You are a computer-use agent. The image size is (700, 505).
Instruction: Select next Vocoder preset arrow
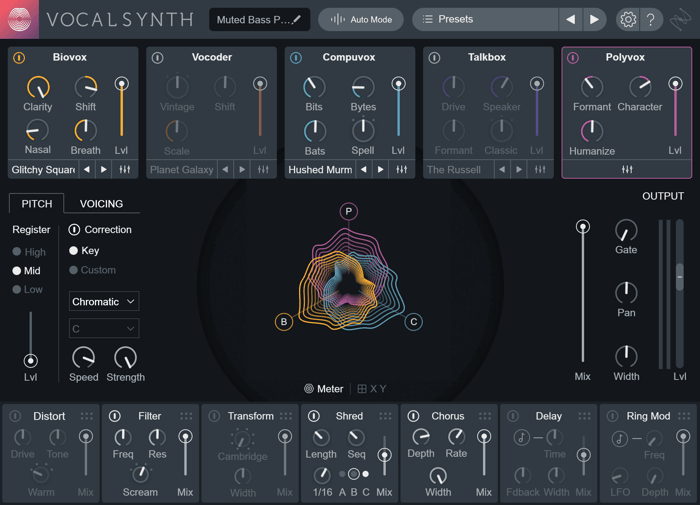click(x=242, y=169)
